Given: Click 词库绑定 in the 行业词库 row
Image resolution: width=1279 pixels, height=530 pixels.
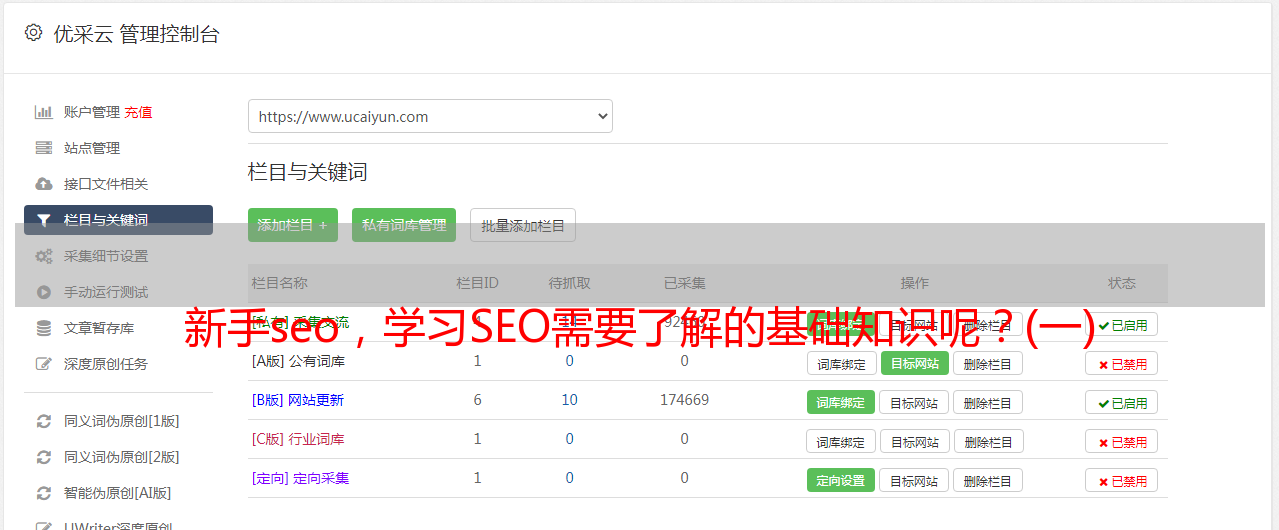Looking at the screenshot, I should pyautogui.click(x=841, y=441).
